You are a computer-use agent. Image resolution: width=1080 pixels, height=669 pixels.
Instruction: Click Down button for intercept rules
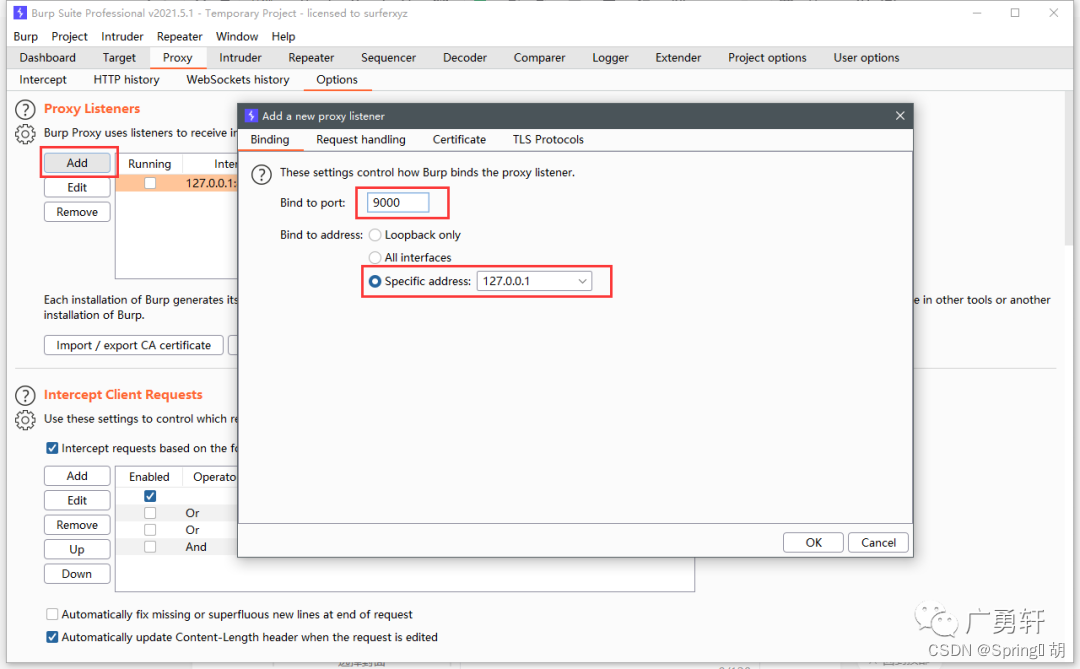click(x=77, y=574)
